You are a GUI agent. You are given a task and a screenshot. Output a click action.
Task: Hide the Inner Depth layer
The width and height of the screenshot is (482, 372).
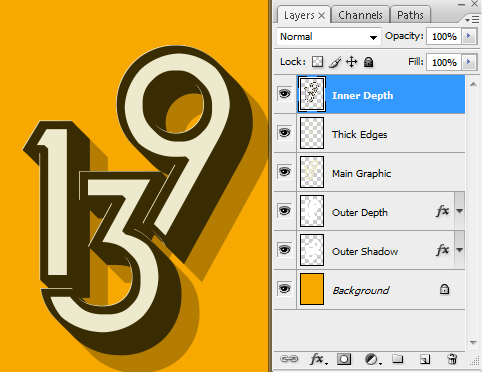(284, 94)
